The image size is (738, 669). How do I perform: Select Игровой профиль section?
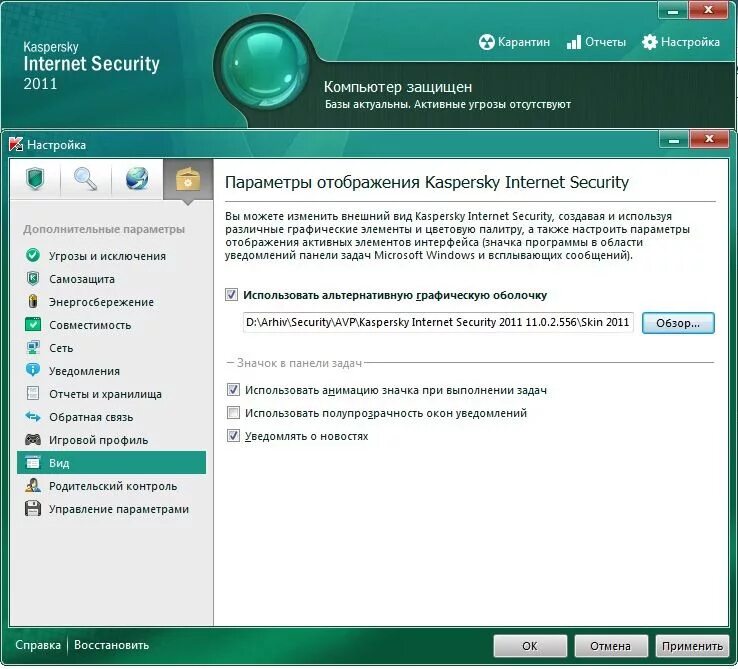(x=112, y=440)
